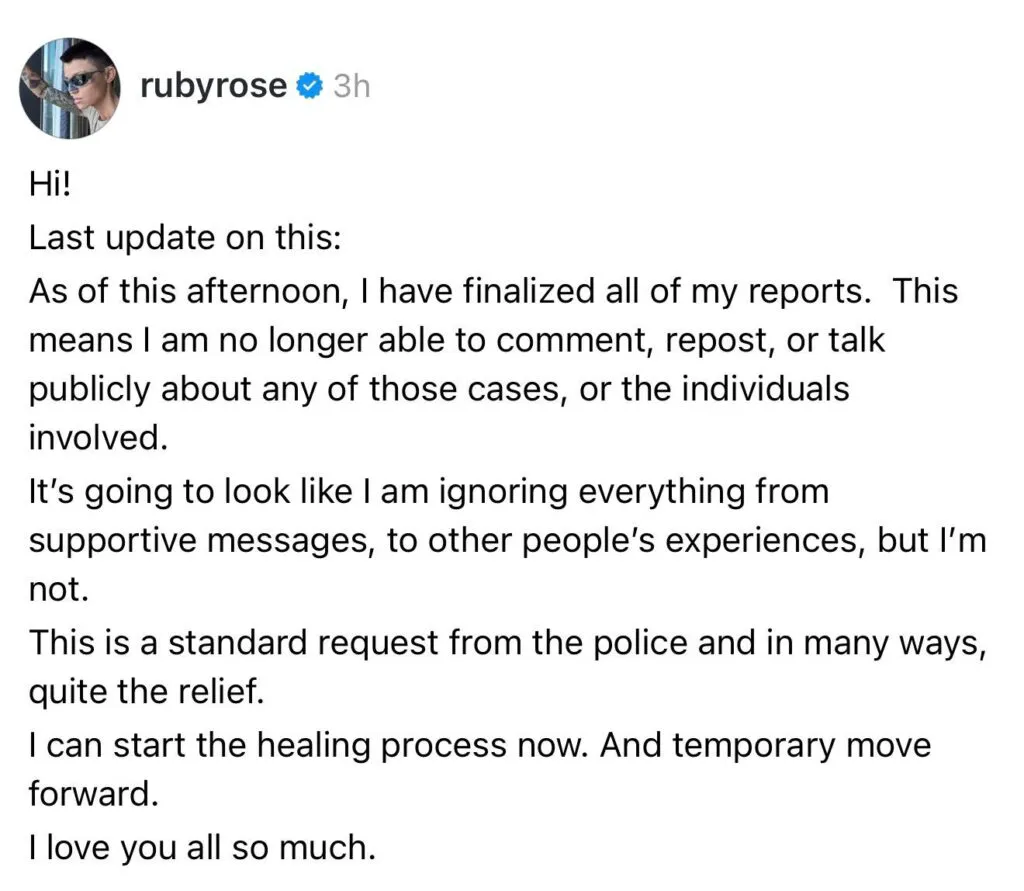Click the line starting "supportive messages"
Viewport: 1024px width, 891px height.
tap(508, 540)
